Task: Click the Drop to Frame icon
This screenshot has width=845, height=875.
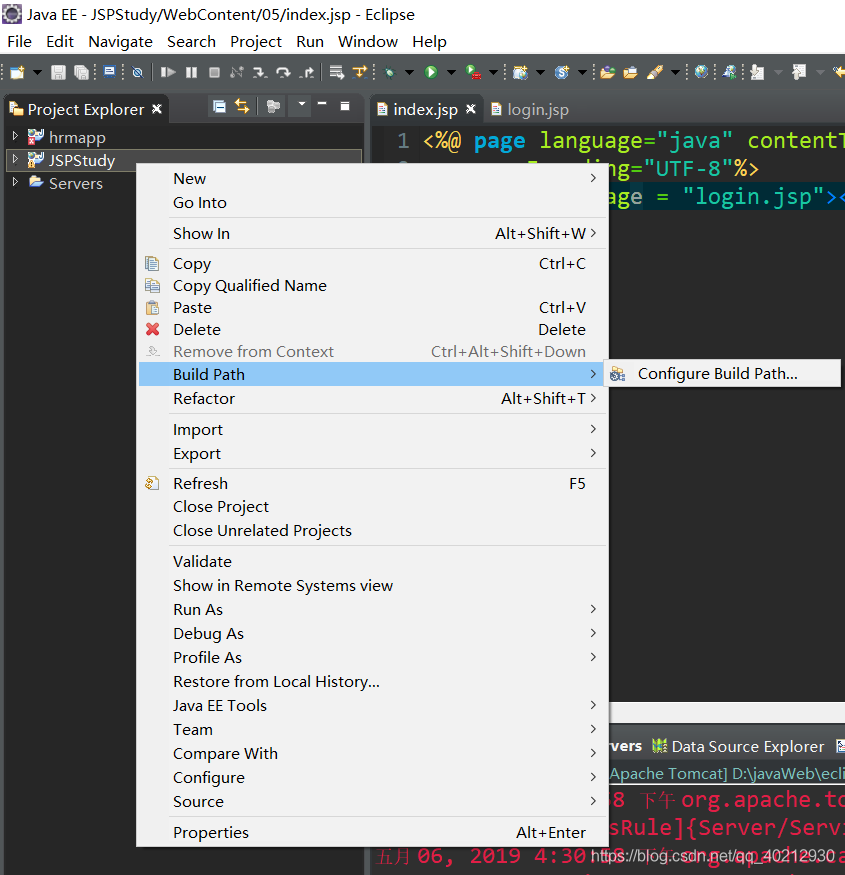Action: (336, 72)
